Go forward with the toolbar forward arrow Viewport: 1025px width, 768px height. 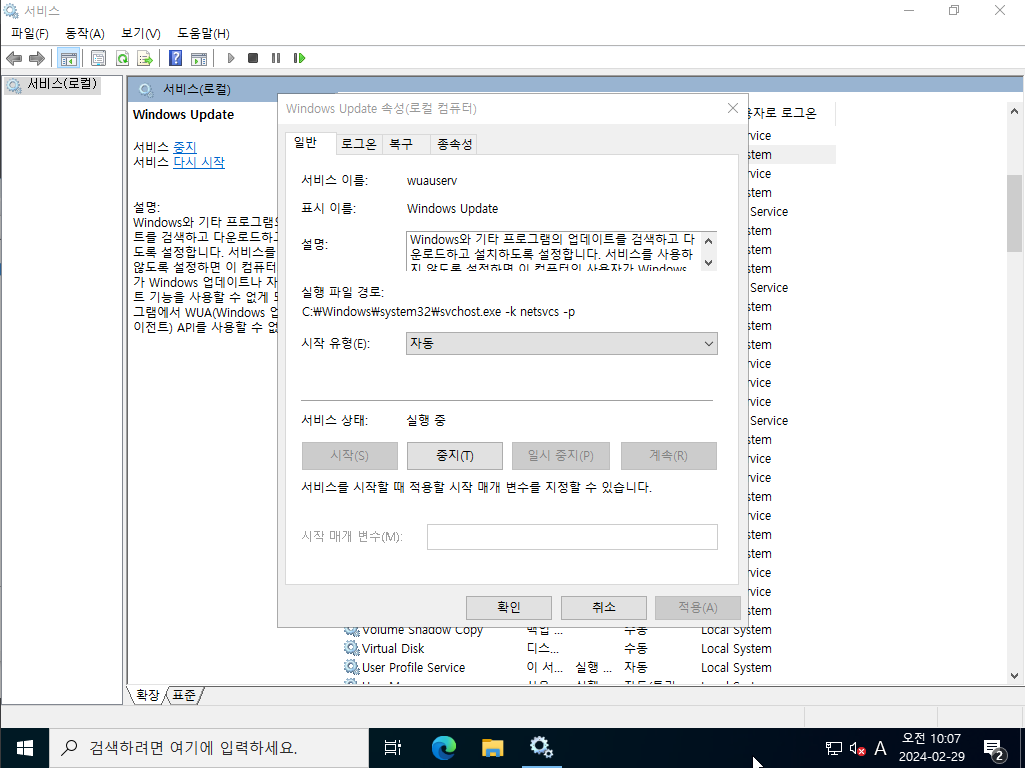[37, 58]
